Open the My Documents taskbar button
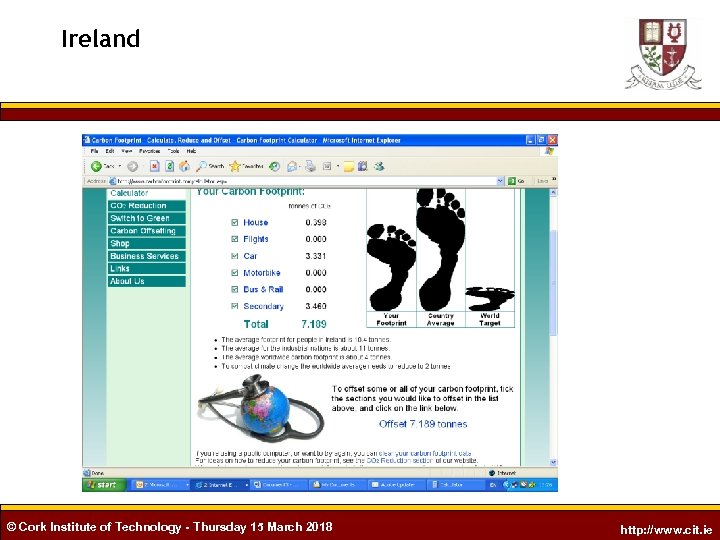 (x=337, y=484)
